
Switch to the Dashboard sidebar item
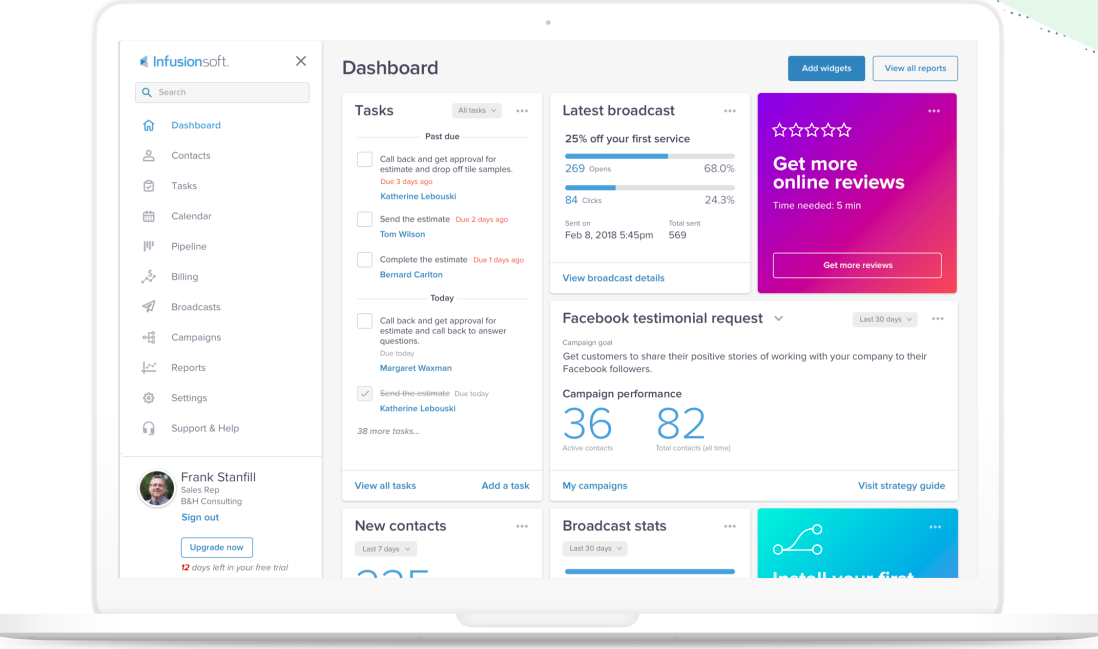coord(195,125)
